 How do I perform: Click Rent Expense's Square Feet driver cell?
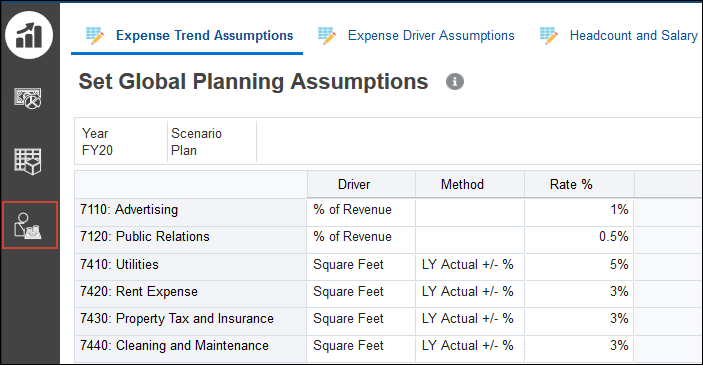coord(361,294)
